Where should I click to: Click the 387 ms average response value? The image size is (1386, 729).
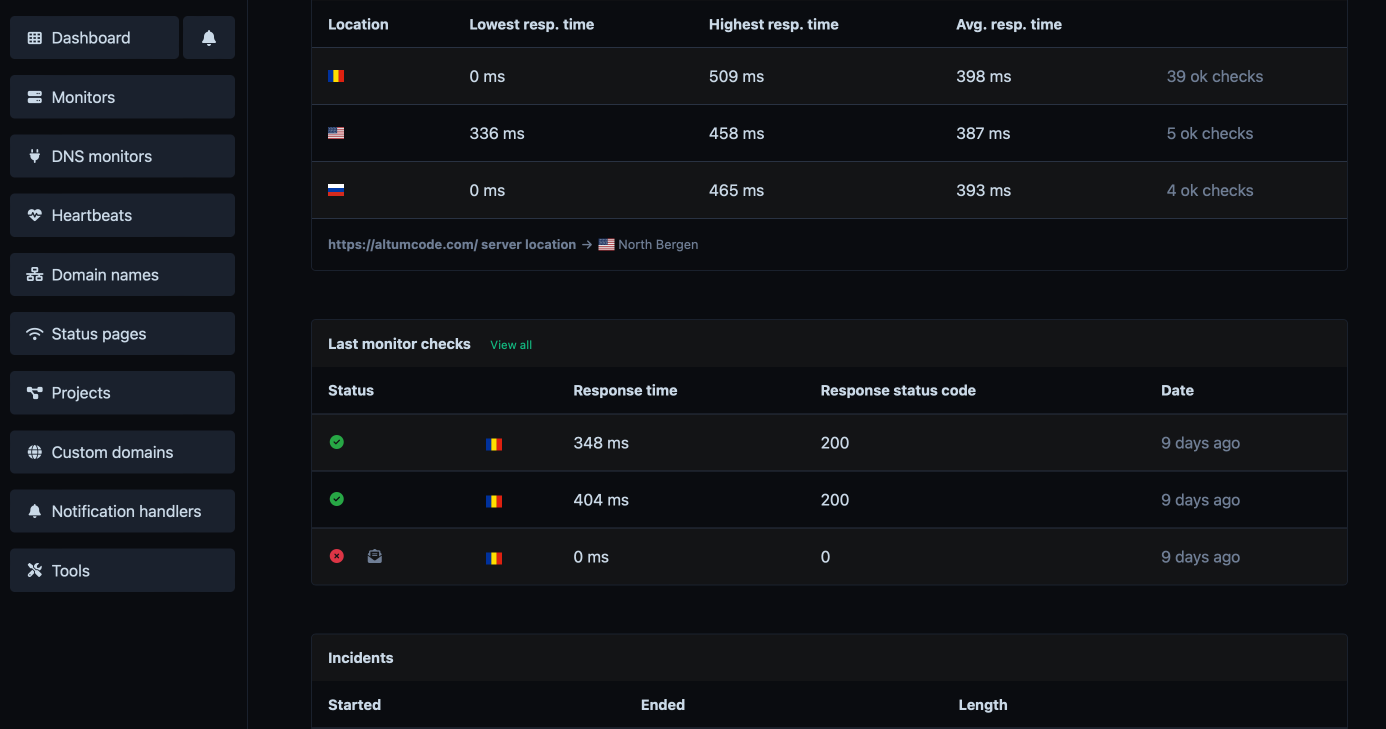[983, 133]
